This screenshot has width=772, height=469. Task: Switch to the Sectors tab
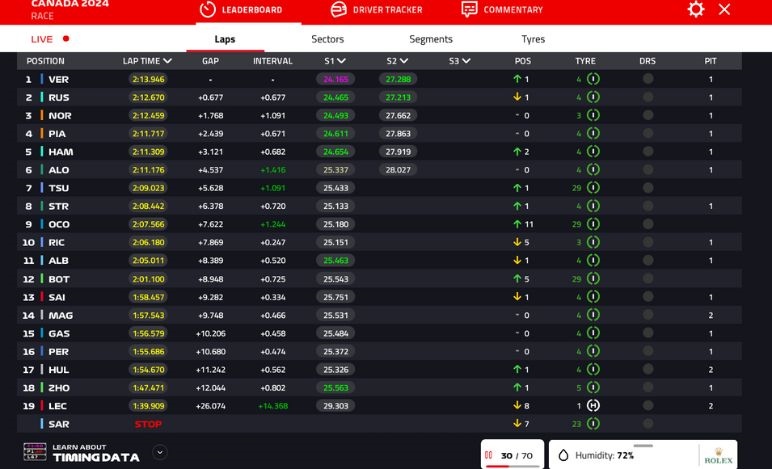(x=327, y=39)
